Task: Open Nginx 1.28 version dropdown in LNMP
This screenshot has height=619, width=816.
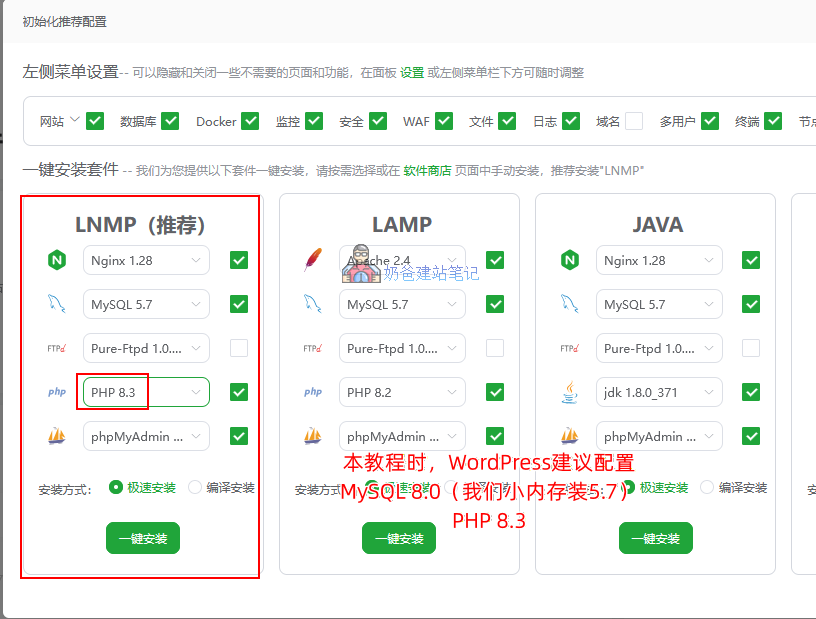Action: (146, 260)
